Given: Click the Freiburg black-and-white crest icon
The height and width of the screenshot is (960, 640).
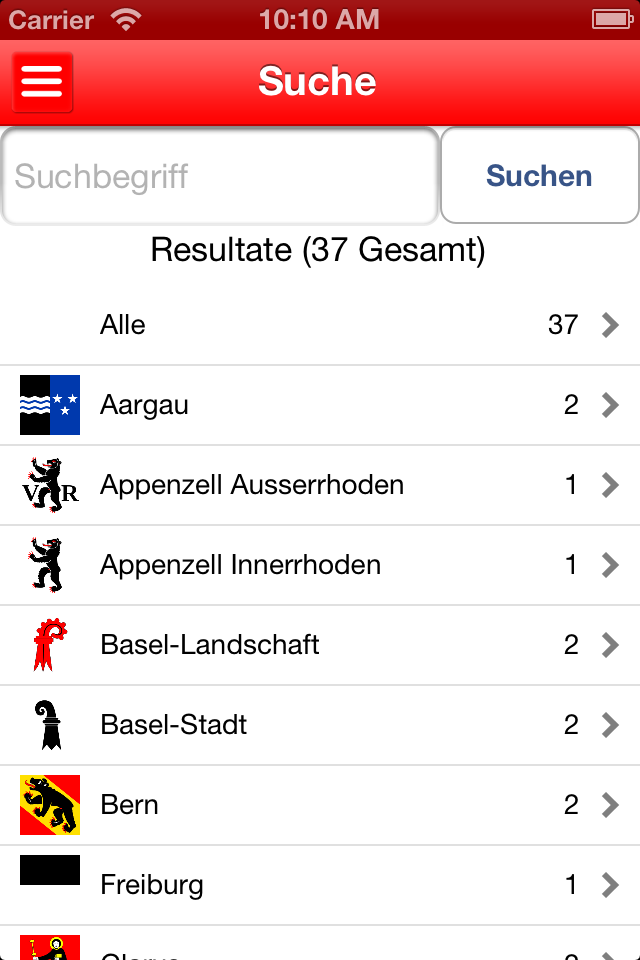Looking at the screenshot, I should [49, 870].
